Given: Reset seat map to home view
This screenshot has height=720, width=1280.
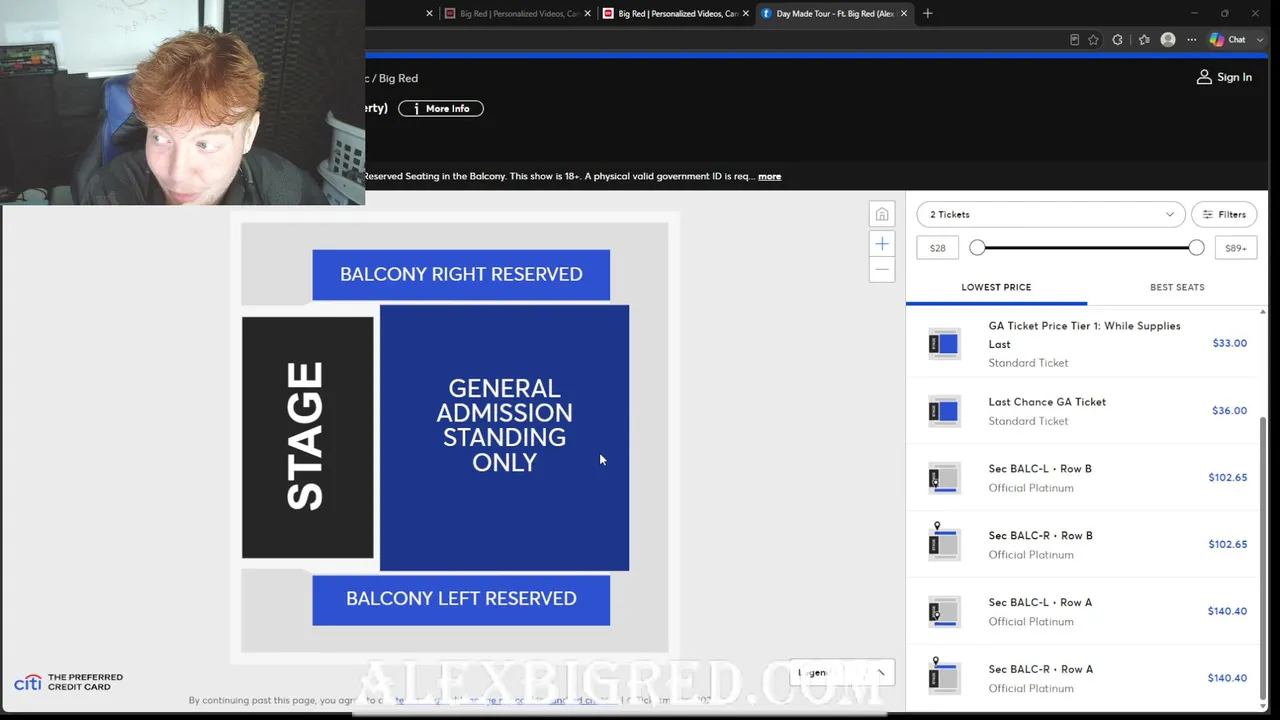Looking at the screenshot, I should coord(881,214).
